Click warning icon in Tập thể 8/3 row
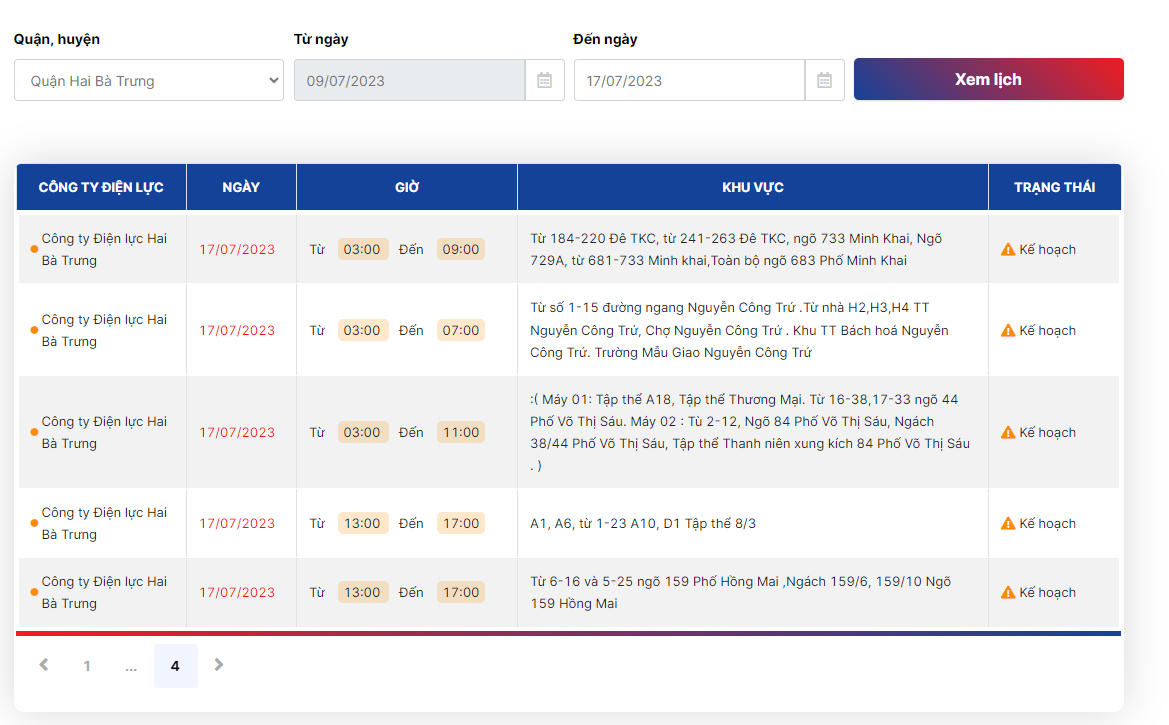 point(1008,524)
